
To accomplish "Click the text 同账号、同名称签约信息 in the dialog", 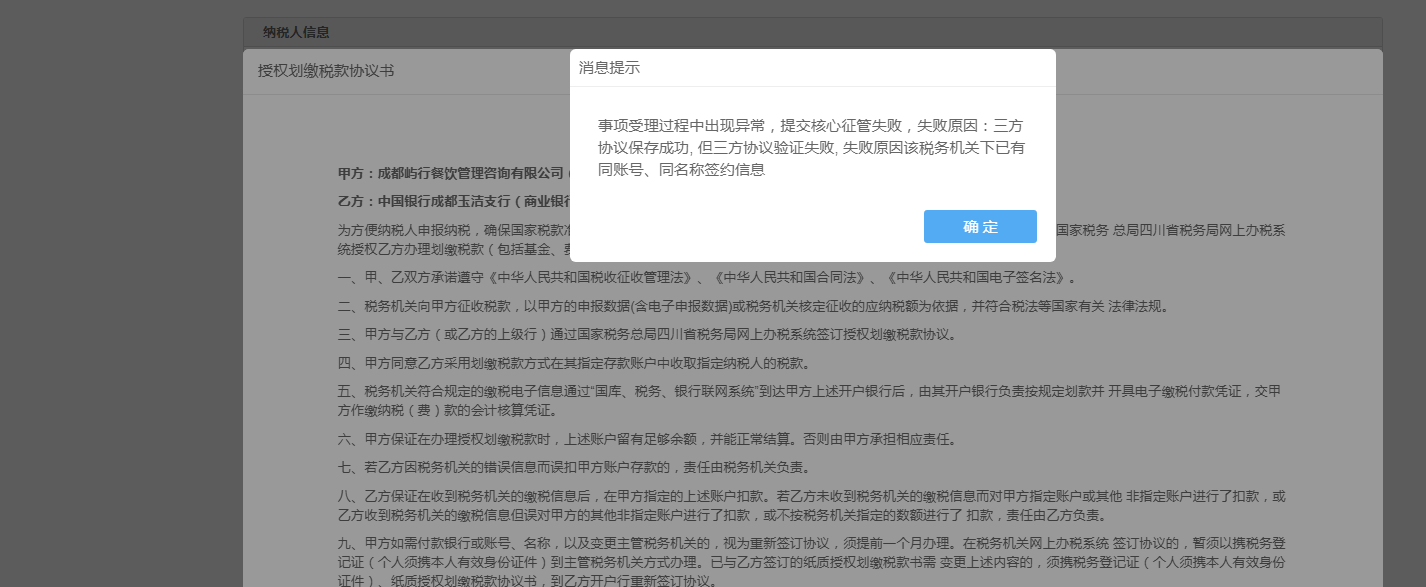I will click(681, 170).
